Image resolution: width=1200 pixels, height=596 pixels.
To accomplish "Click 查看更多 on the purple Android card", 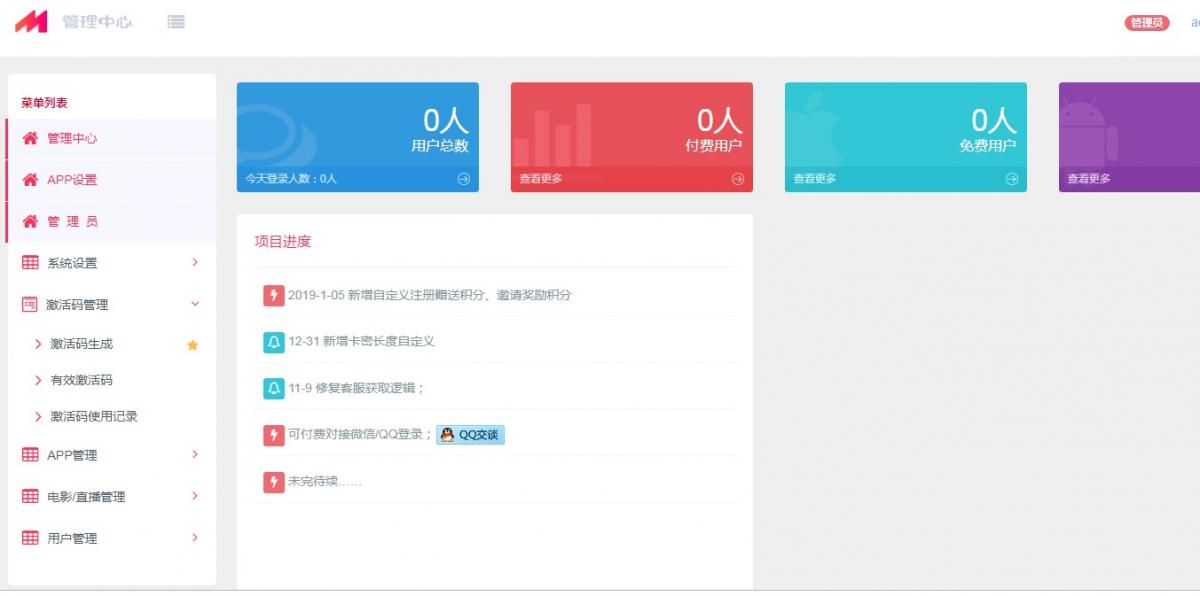I will pyautogui.click(x=1088, y=179).
